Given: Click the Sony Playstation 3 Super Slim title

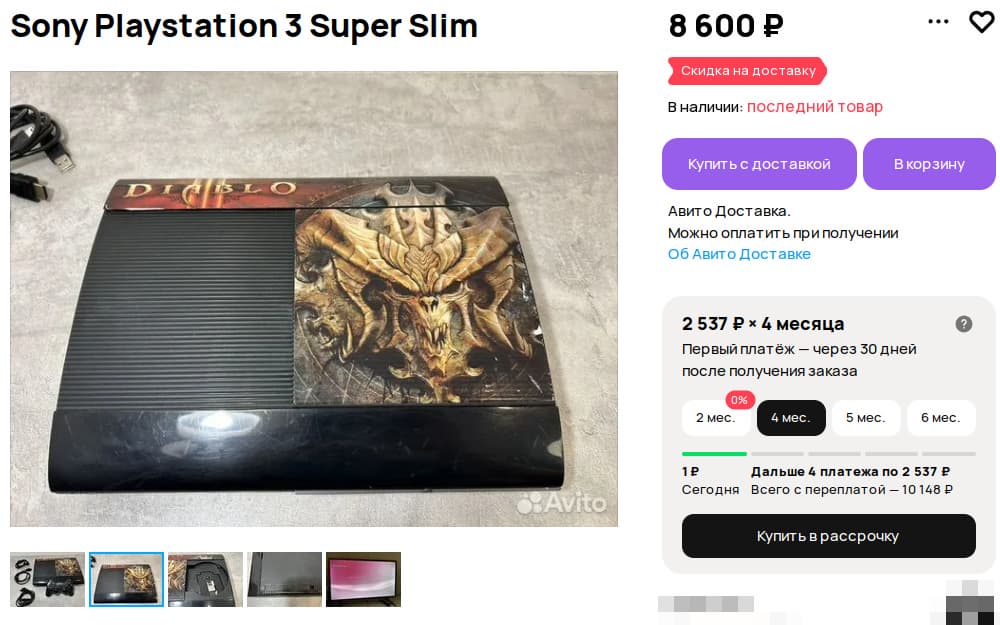Looking at the screenshot, I should [x=244, y=26].
